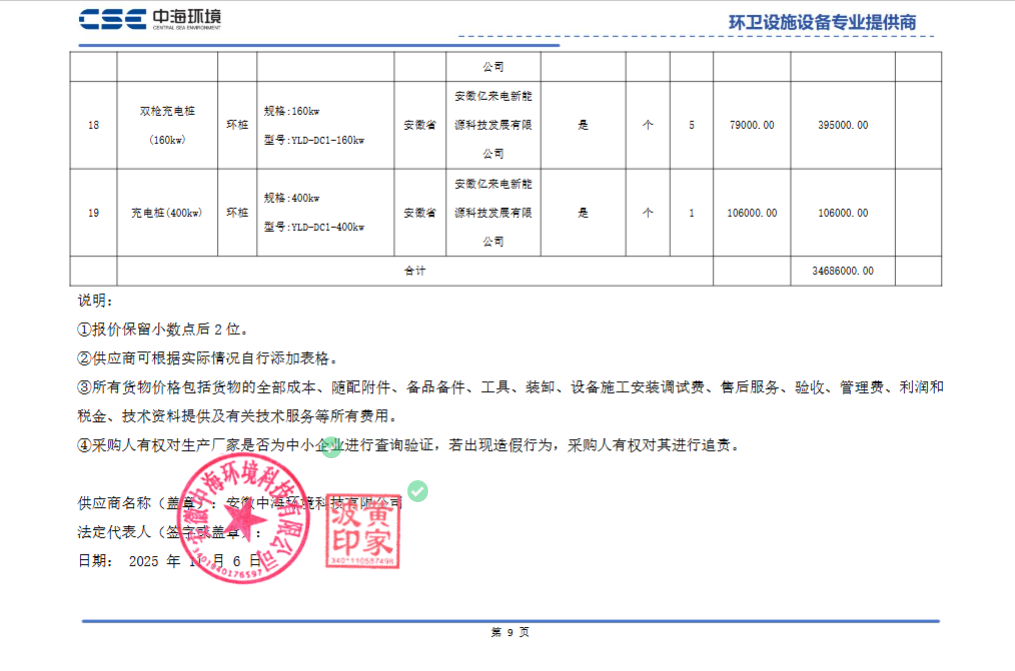Screen dimensions: 1015x671
Task: Click the 说明 notes heading
Action: pos(96,301)
